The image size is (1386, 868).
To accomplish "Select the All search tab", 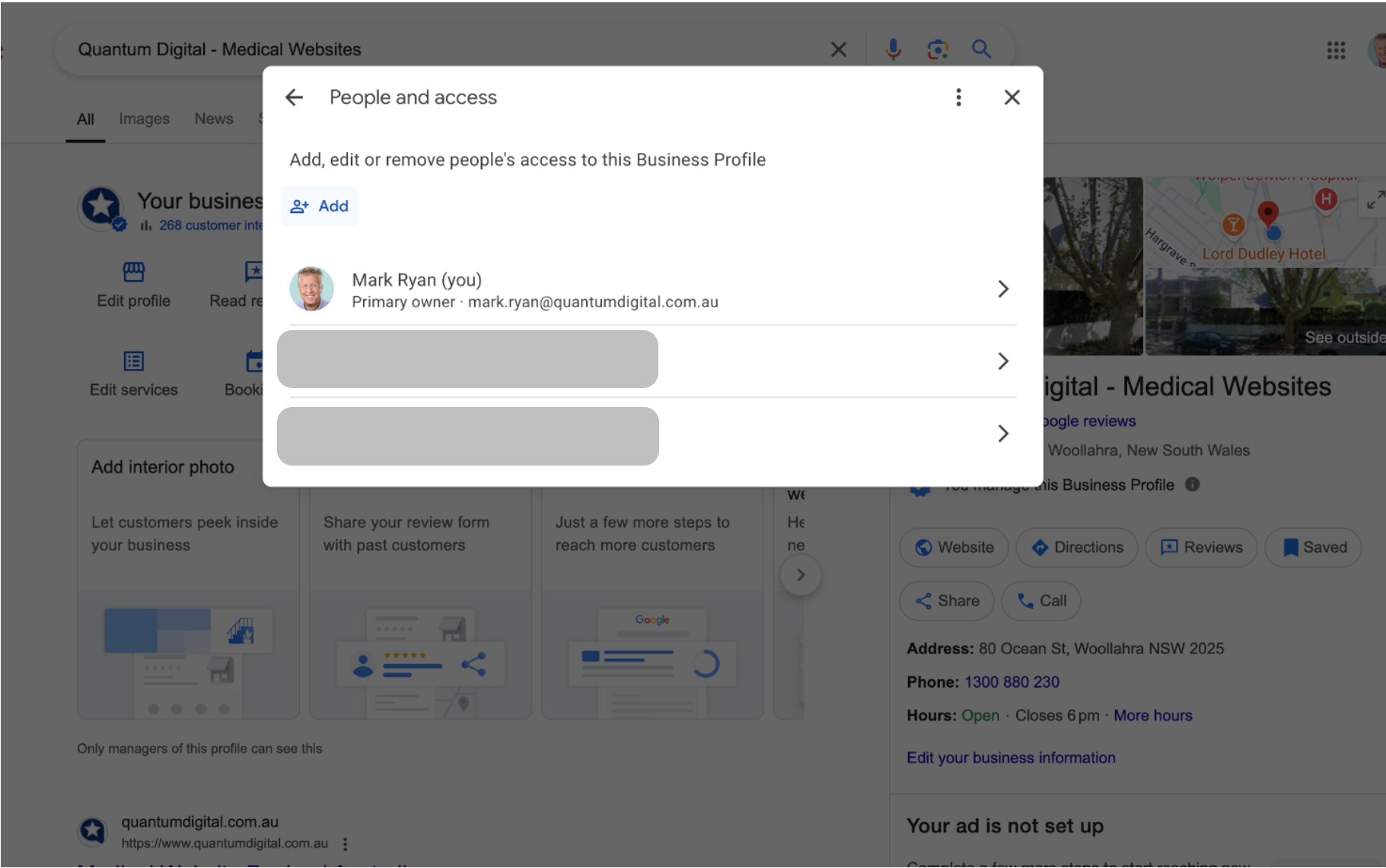I will click(x=85, y=119).
